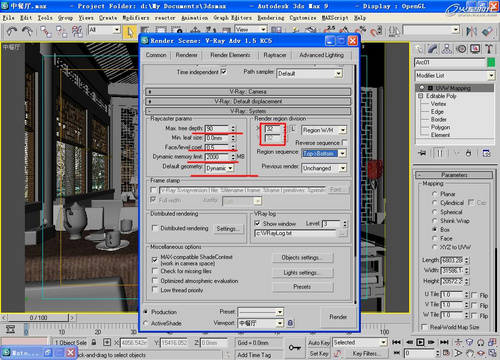
Task: Click the lock selection padlock icon
Action: pos(94,342)
